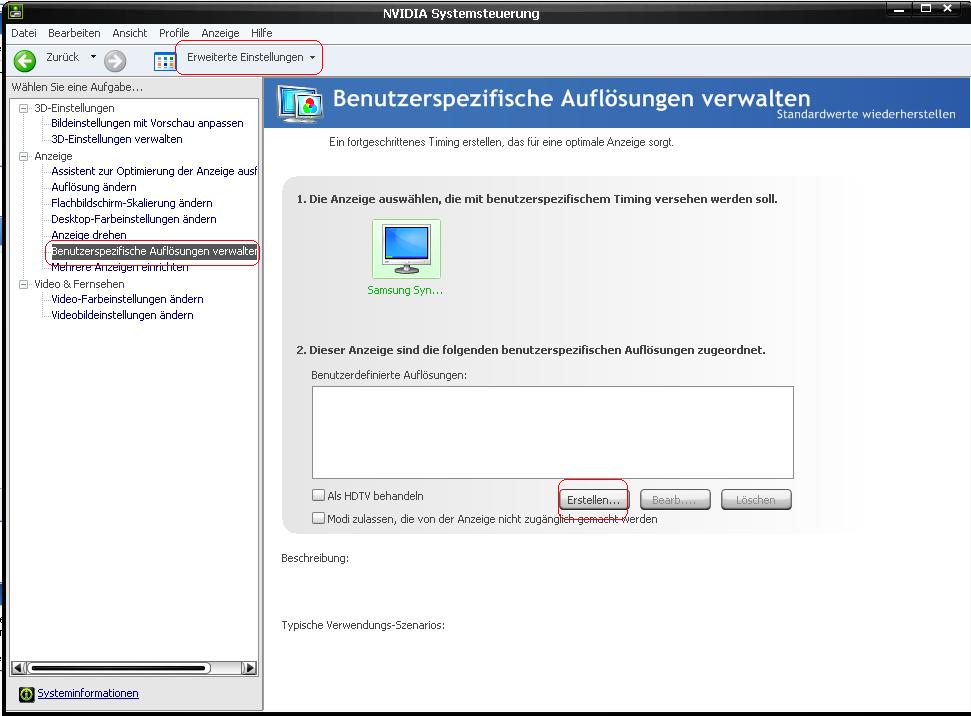Select Mehrere Anzeigen einrichten
Screen dimensions: 971x716
coord(120,268)
